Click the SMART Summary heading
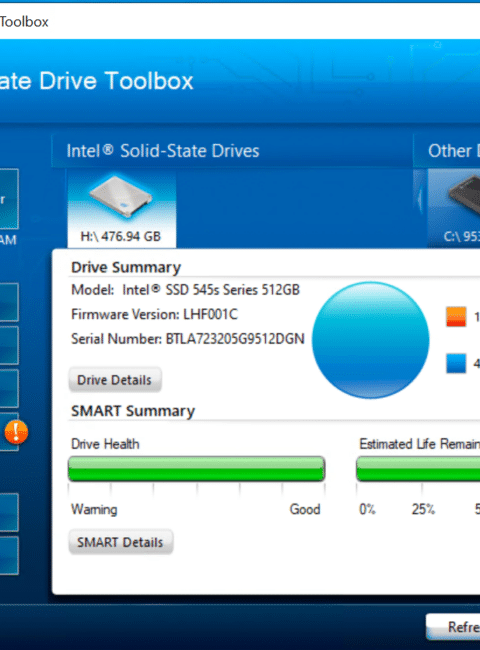The height and width of the screenshot is (650, 480). (133, 411)
